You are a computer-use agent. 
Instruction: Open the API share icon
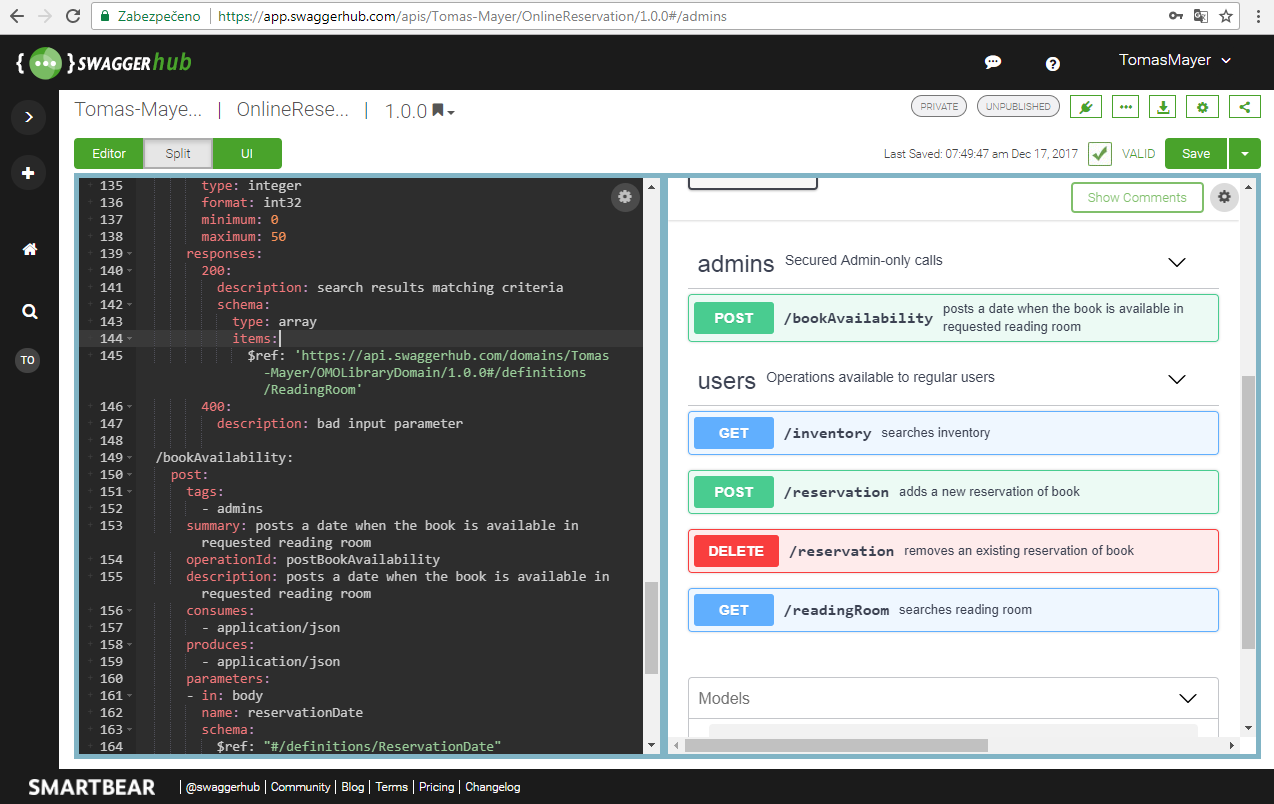(1244, 107)
